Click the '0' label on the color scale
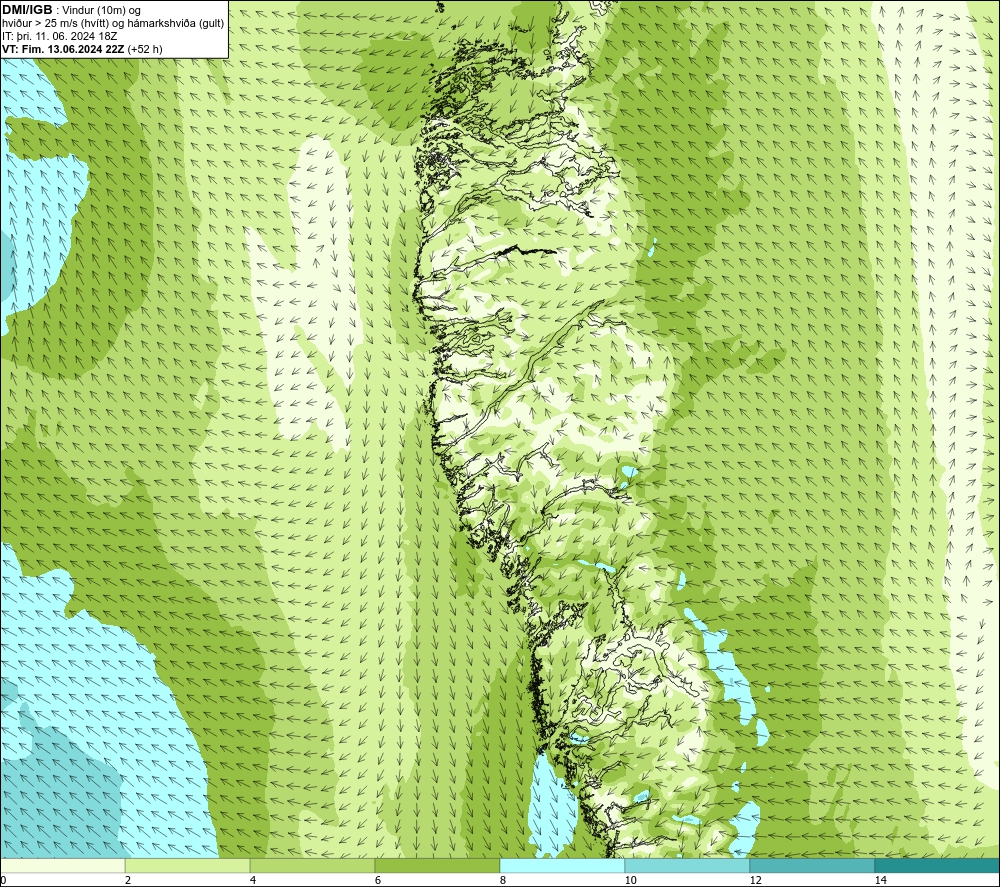This screenshot has height=887, width=1000. point(3,880)
